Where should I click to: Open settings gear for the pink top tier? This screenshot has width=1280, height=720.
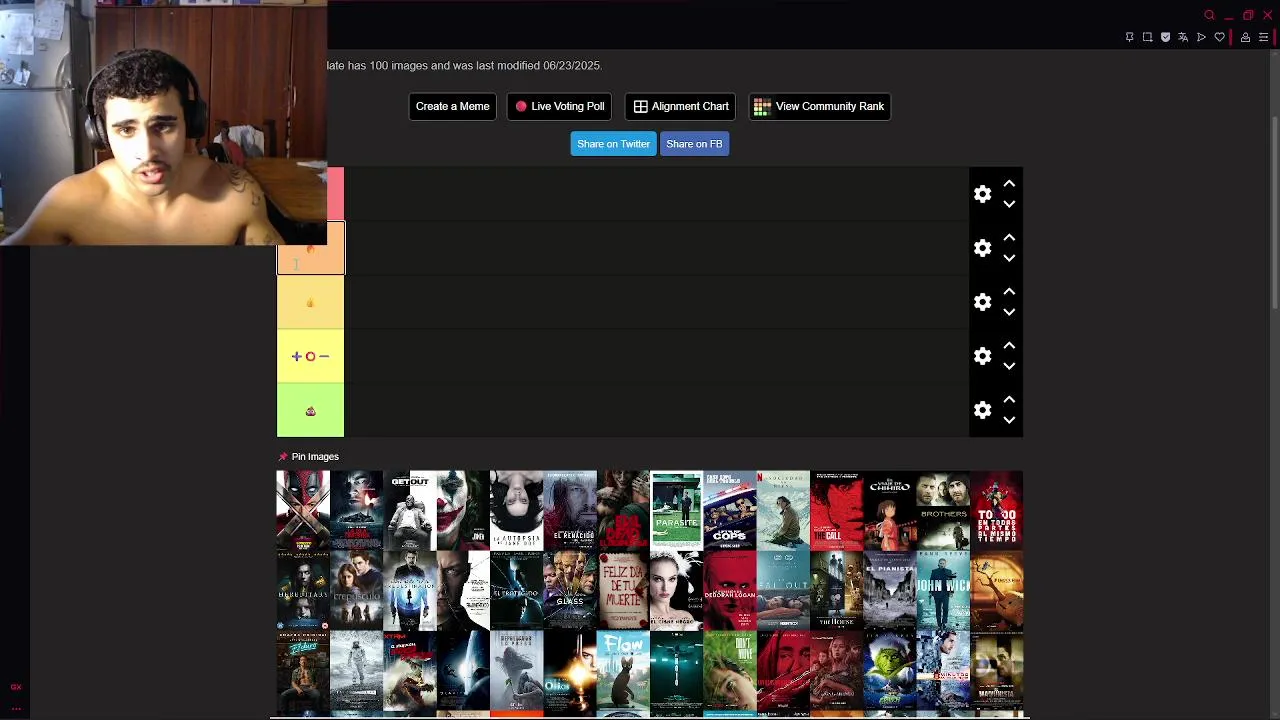pyautogui.click(x=982, y=194)
